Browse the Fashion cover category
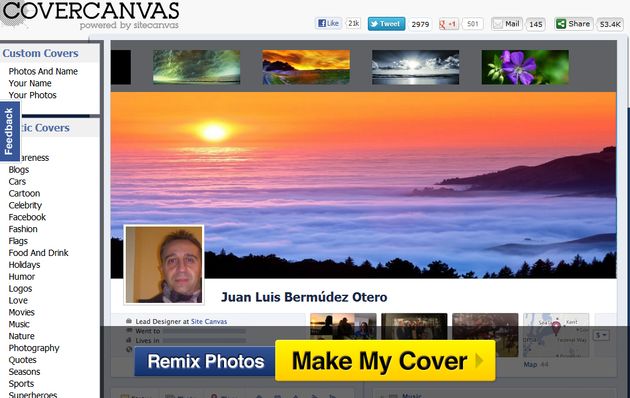This screenshot has width=630, height=398. pyautogui.click(x=23, y=229)
